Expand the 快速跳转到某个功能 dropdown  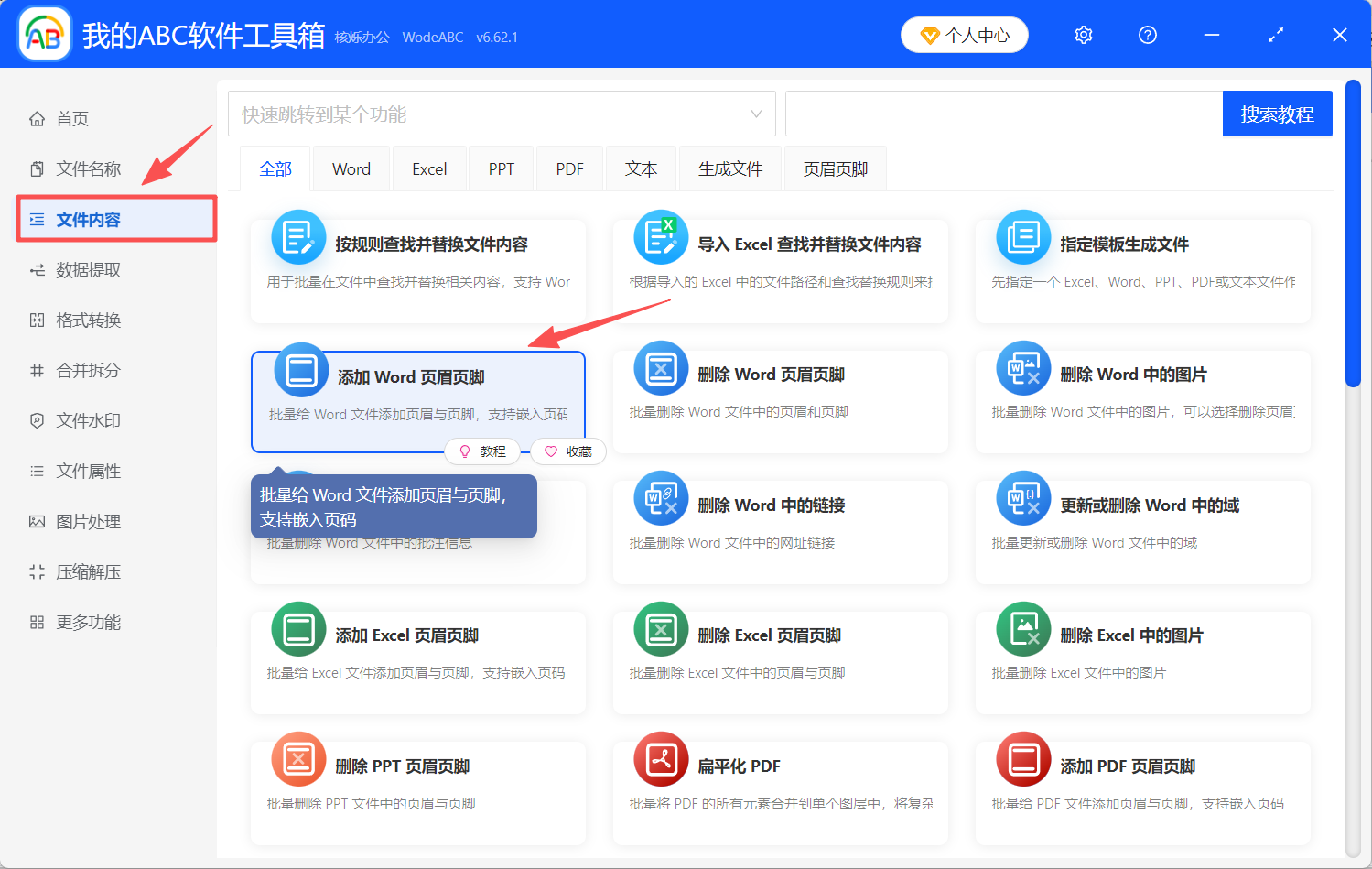click(x=502, y=114)
